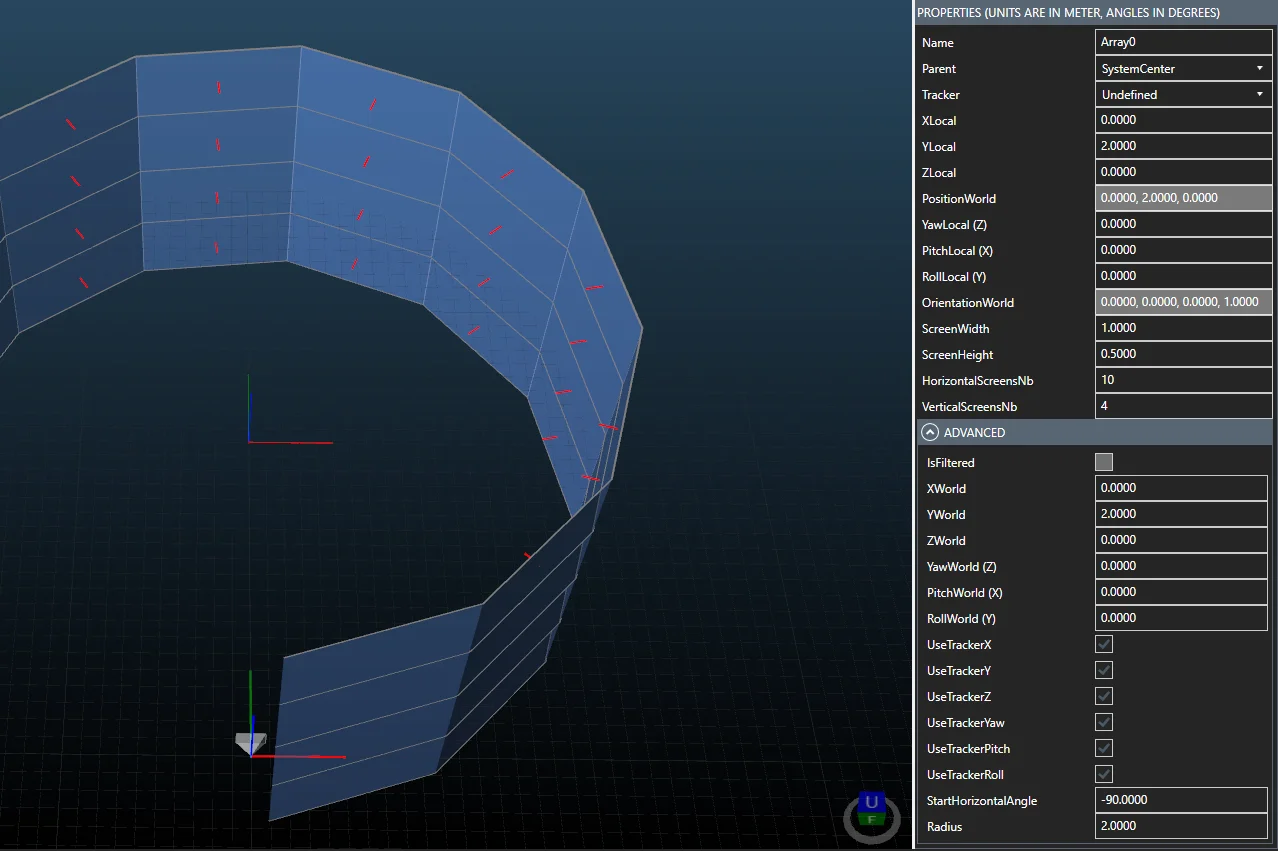Click the ScreenHeight value field

pyautogui.click(x=1184, y=355)
